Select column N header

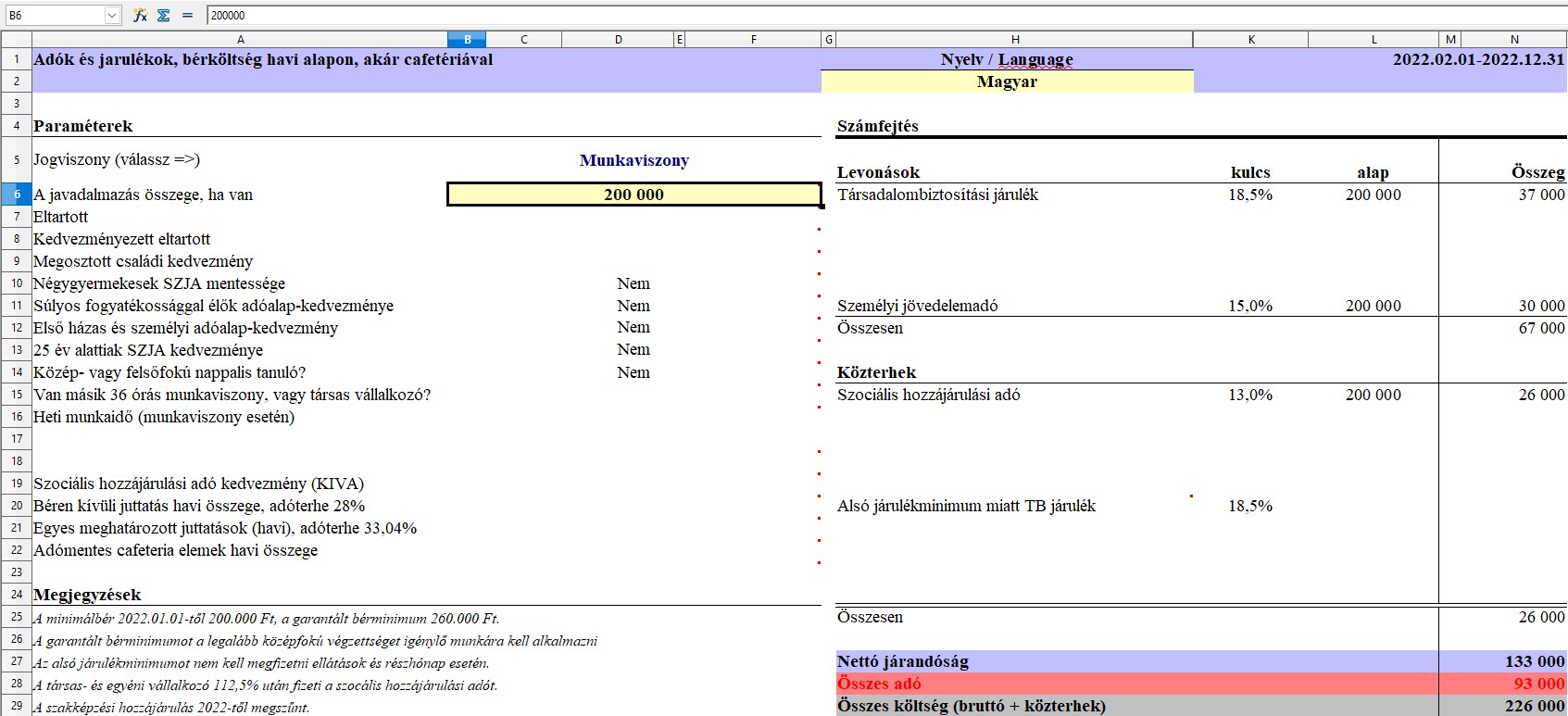(1514, 40)
